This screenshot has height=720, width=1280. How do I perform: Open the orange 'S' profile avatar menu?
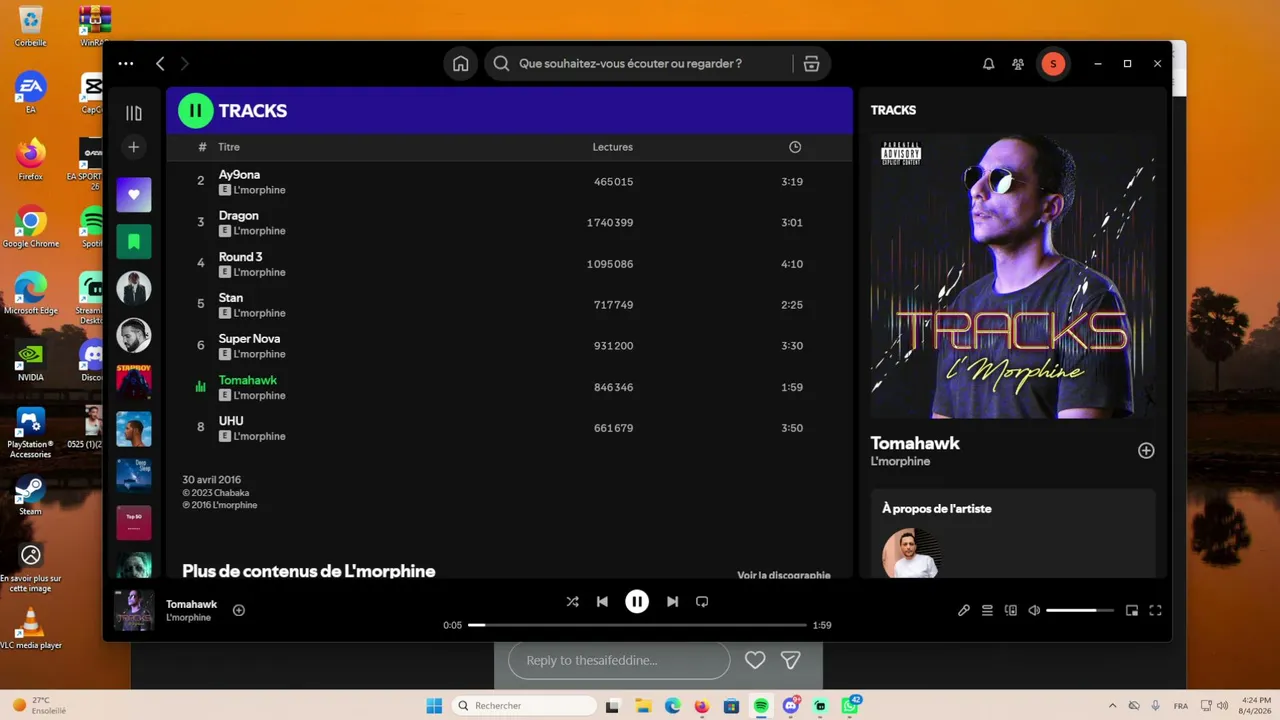point(1053,63)
